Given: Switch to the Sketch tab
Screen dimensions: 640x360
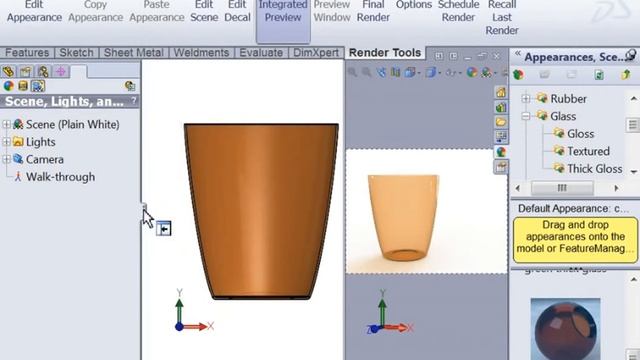Looking at the screenshot, I should (x=76, y=53).
